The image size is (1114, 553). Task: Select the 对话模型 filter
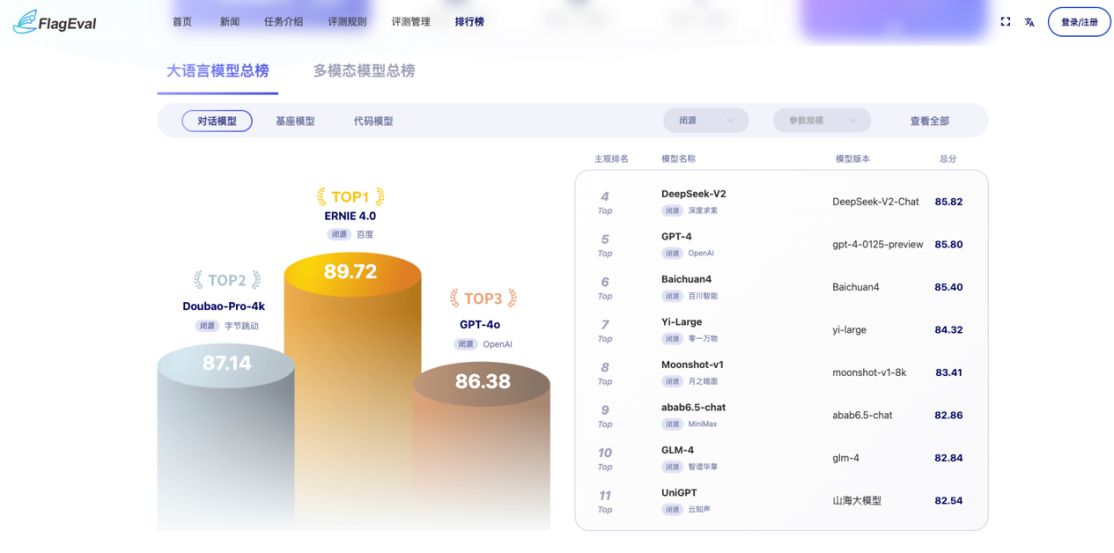tap(217, 121)
